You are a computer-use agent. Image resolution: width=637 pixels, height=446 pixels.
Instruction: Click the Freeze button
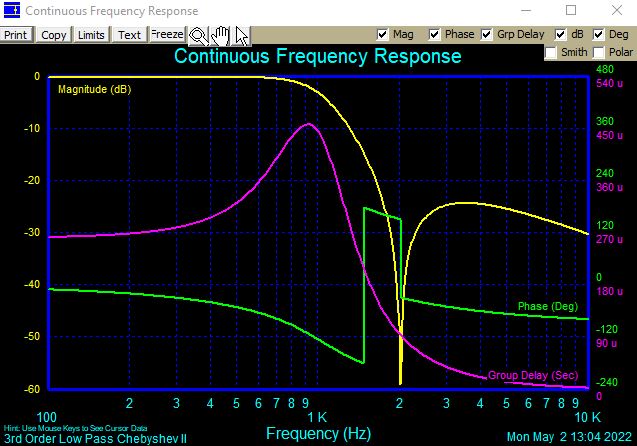click(x=167, y=34)
